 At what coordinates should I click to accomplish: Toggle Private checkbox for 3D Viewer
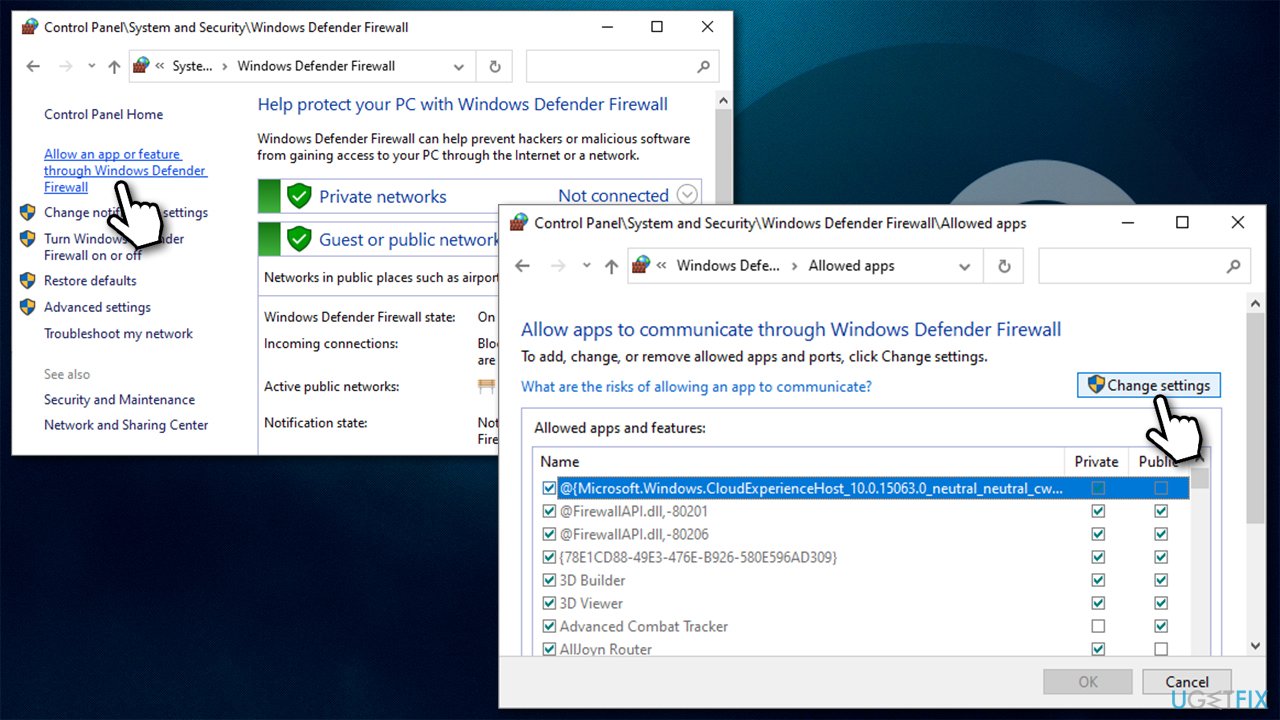point(1099,603)
